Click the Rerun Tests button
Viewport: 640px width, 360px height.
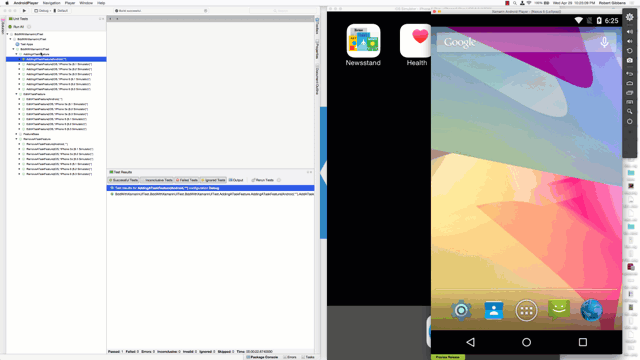(x=262, y=180)
